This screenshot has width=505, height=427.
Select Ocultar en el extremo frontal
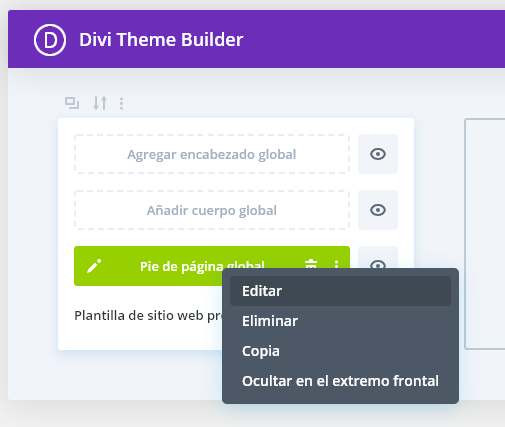(x=340, y=381)
